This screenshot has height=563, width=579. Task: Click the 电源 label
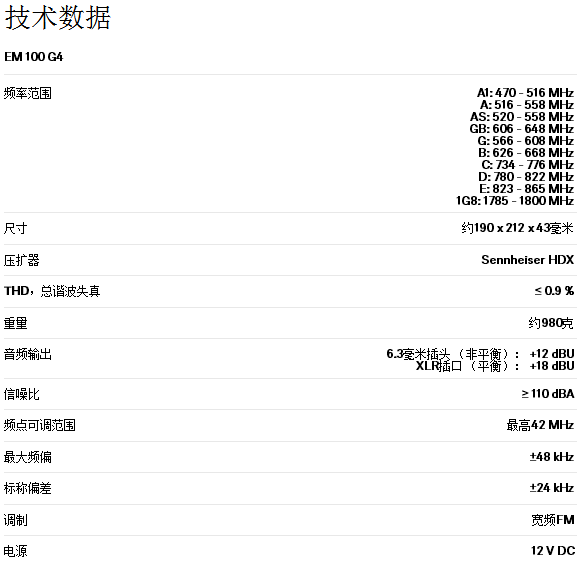[16, 551]
